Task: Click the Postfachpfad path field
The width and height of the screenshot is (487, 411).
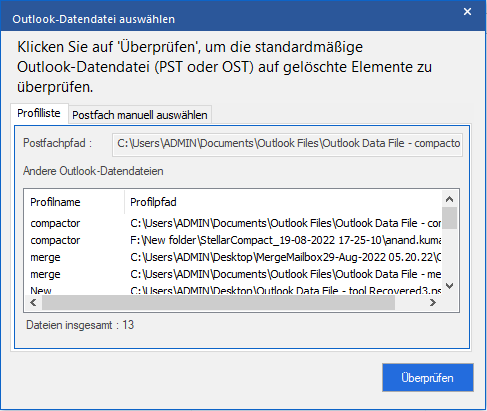Action: pos(287,144)
